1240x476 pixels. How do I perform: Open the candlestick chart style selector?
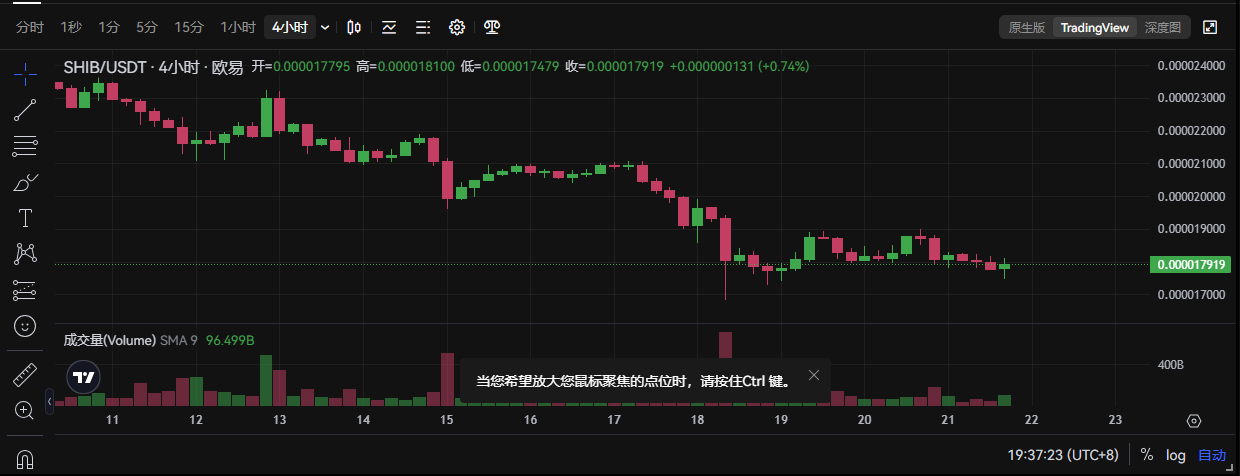pos(353,27)
